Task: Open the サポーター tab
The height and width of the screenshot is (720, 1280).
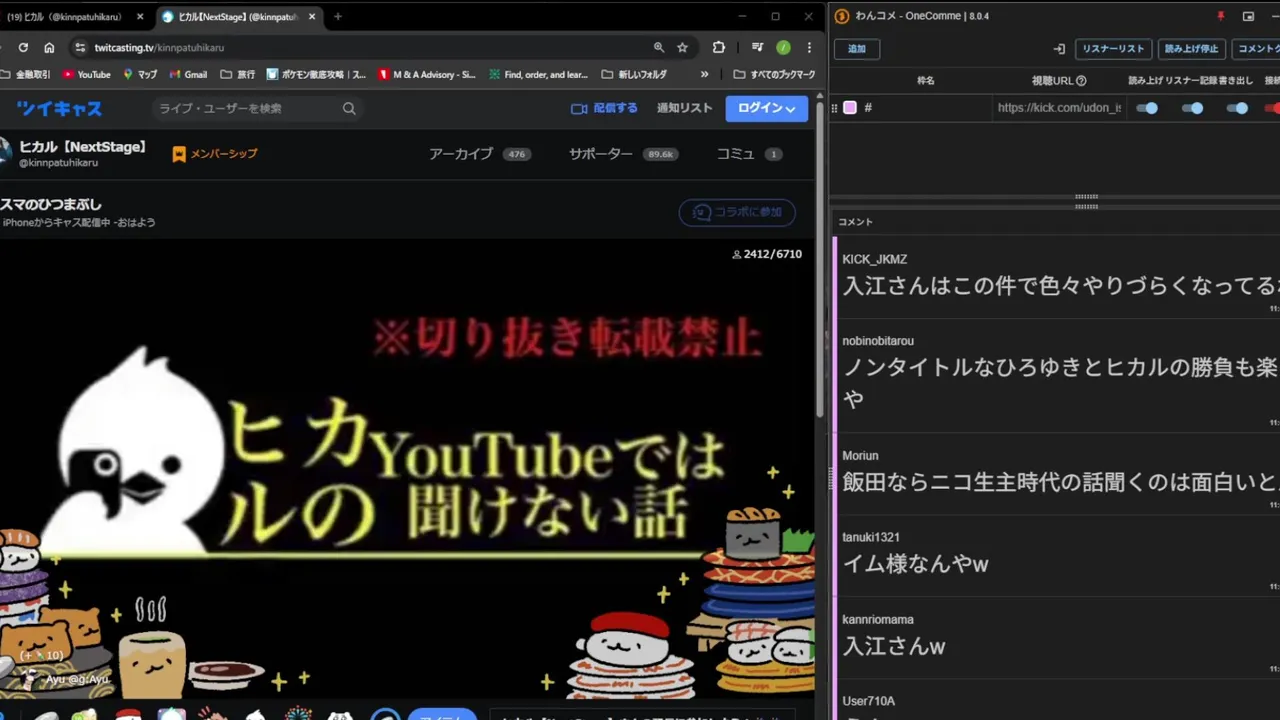Action: (623, 154)
